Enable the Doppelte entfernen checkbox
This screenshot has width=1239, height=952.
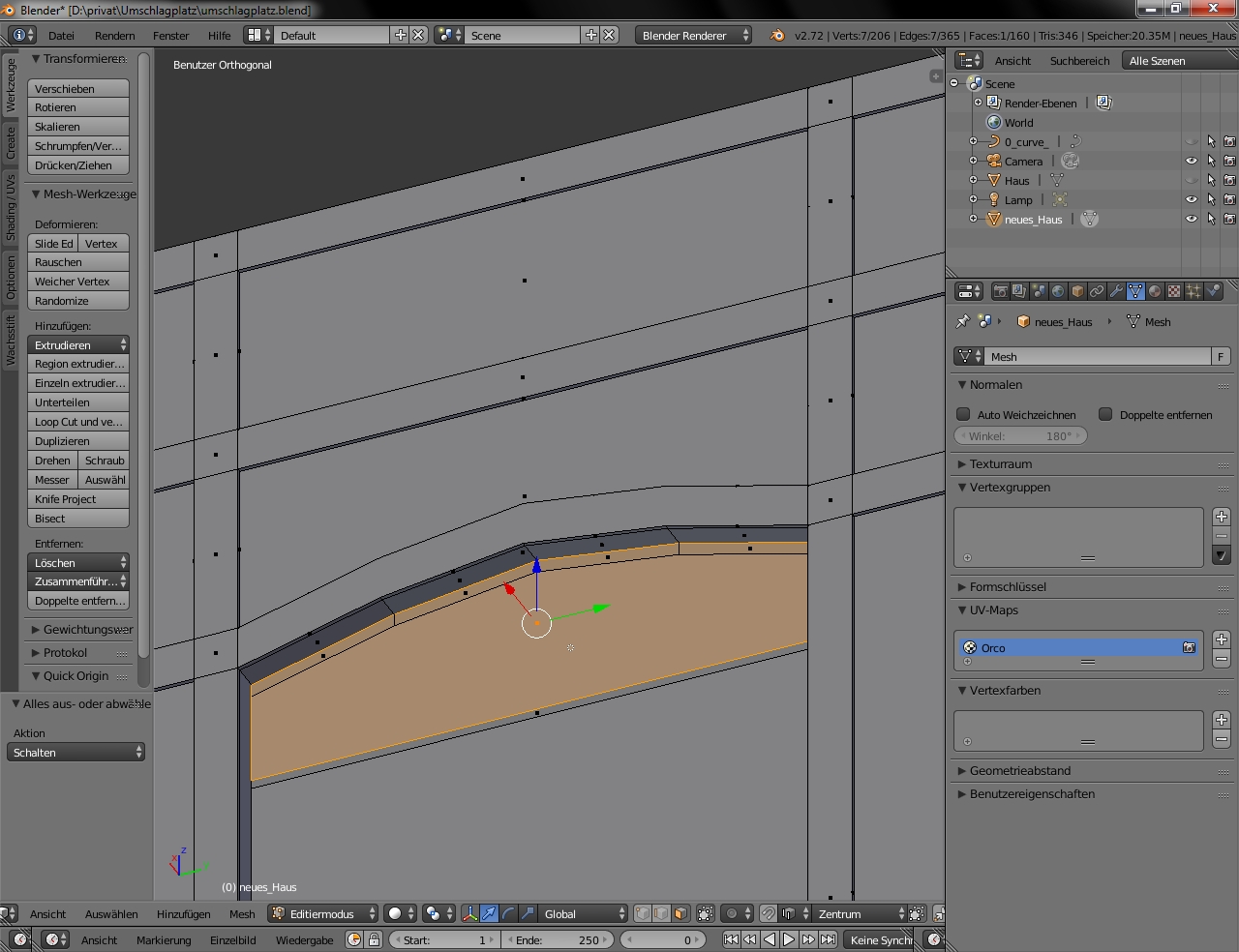click(1105, 414)
